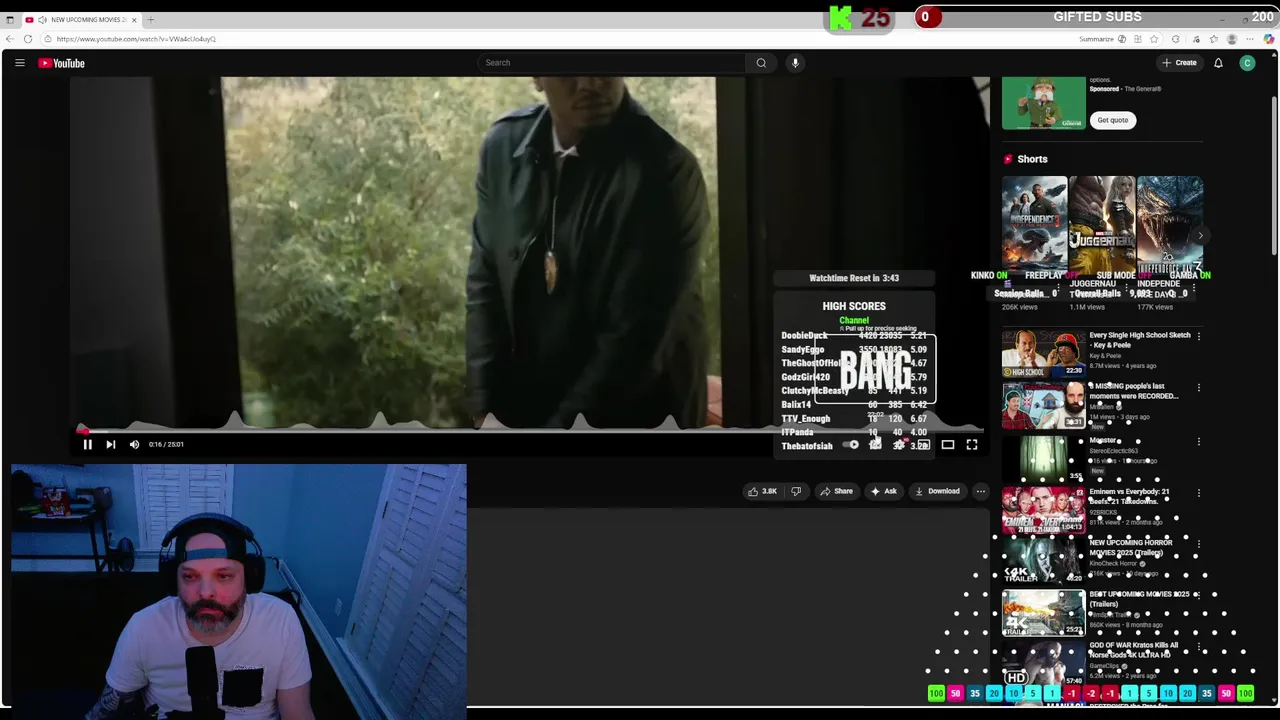
Task: Switch player to miniplayer mode
Action: pyautogui.click(x=923, y=445)
